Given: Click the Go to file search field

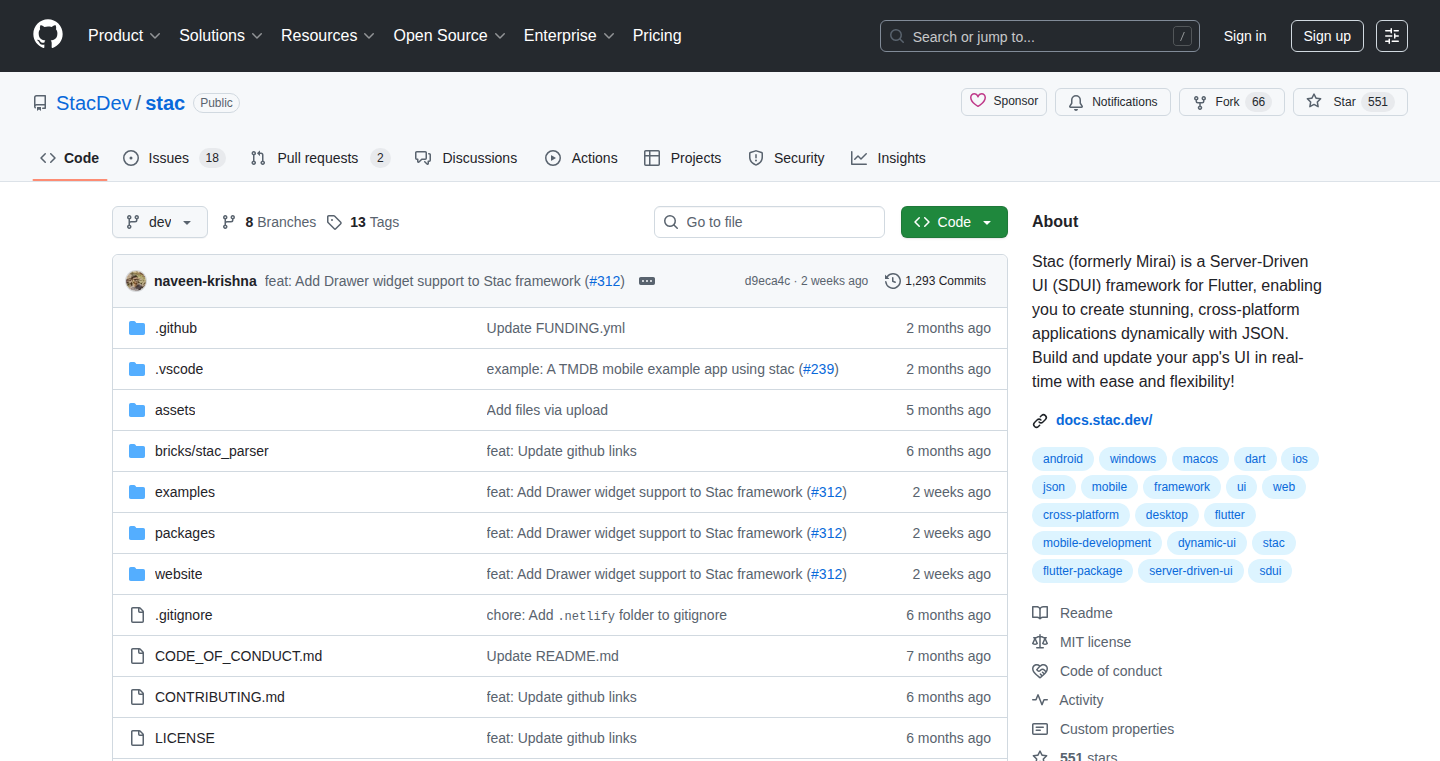Looking at the screenshot, I should pos(769,222).
